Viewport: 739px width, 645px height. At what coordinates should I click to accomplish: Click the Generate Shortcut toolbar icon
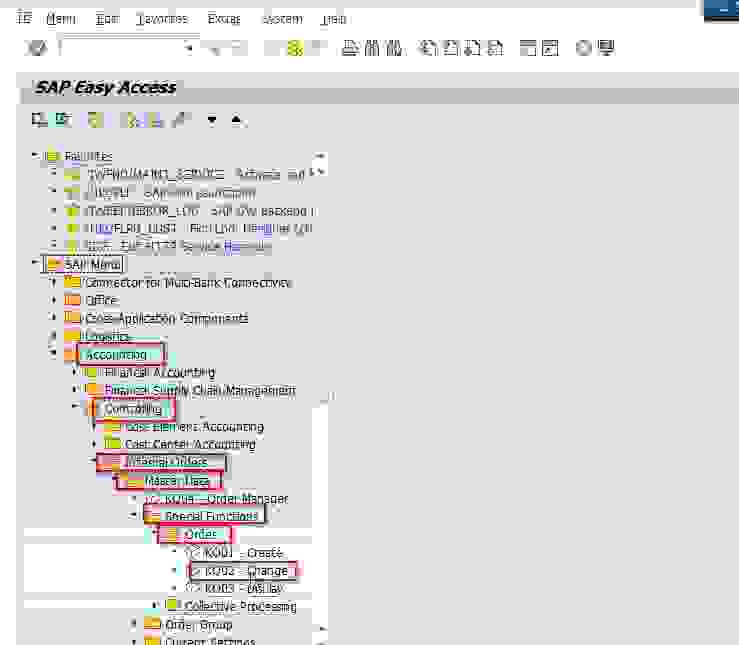click(x=550, y=48)
